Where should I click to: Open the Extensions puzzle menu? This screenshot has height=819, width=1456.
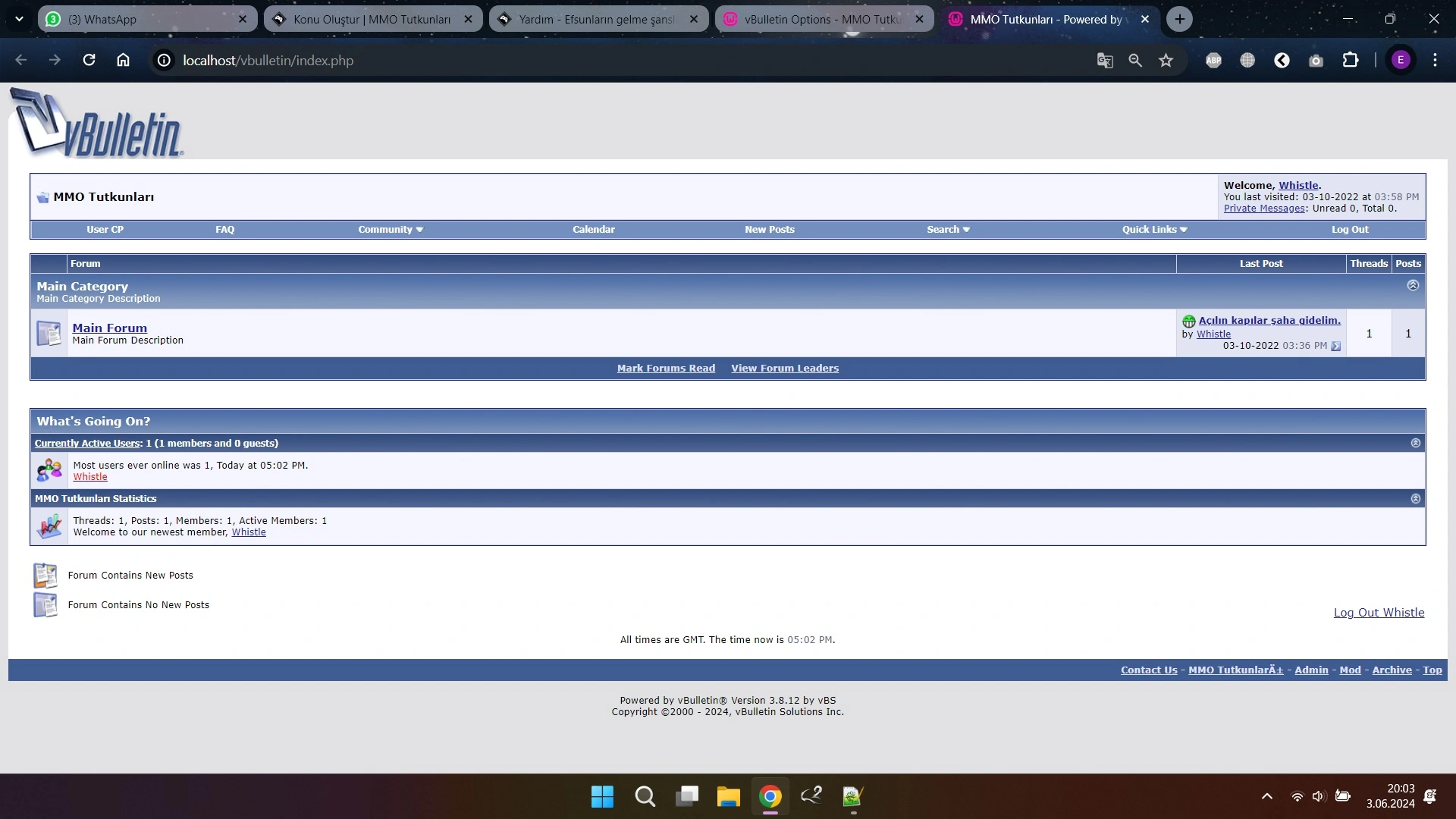(1351, 60)
